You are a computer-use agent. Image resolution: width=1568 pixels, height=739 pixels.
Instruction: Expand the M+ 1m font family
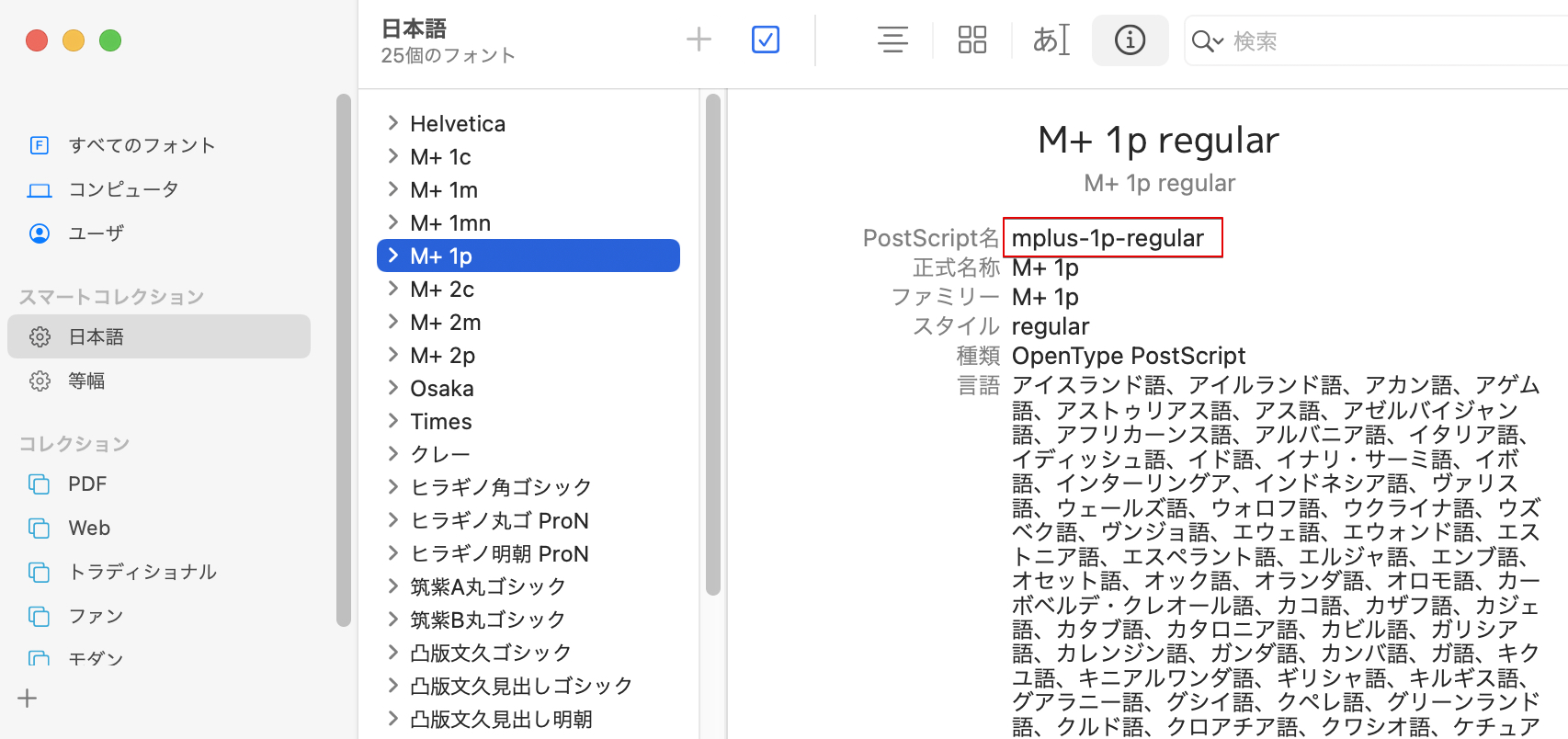[x=392, y=189]
